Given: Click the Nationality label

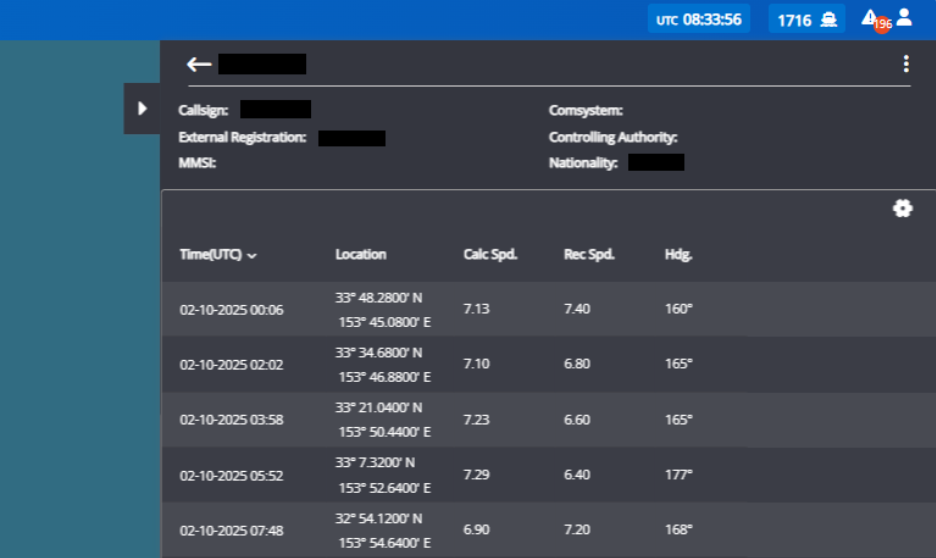Looking at the screenshot, I should point(583,163).
